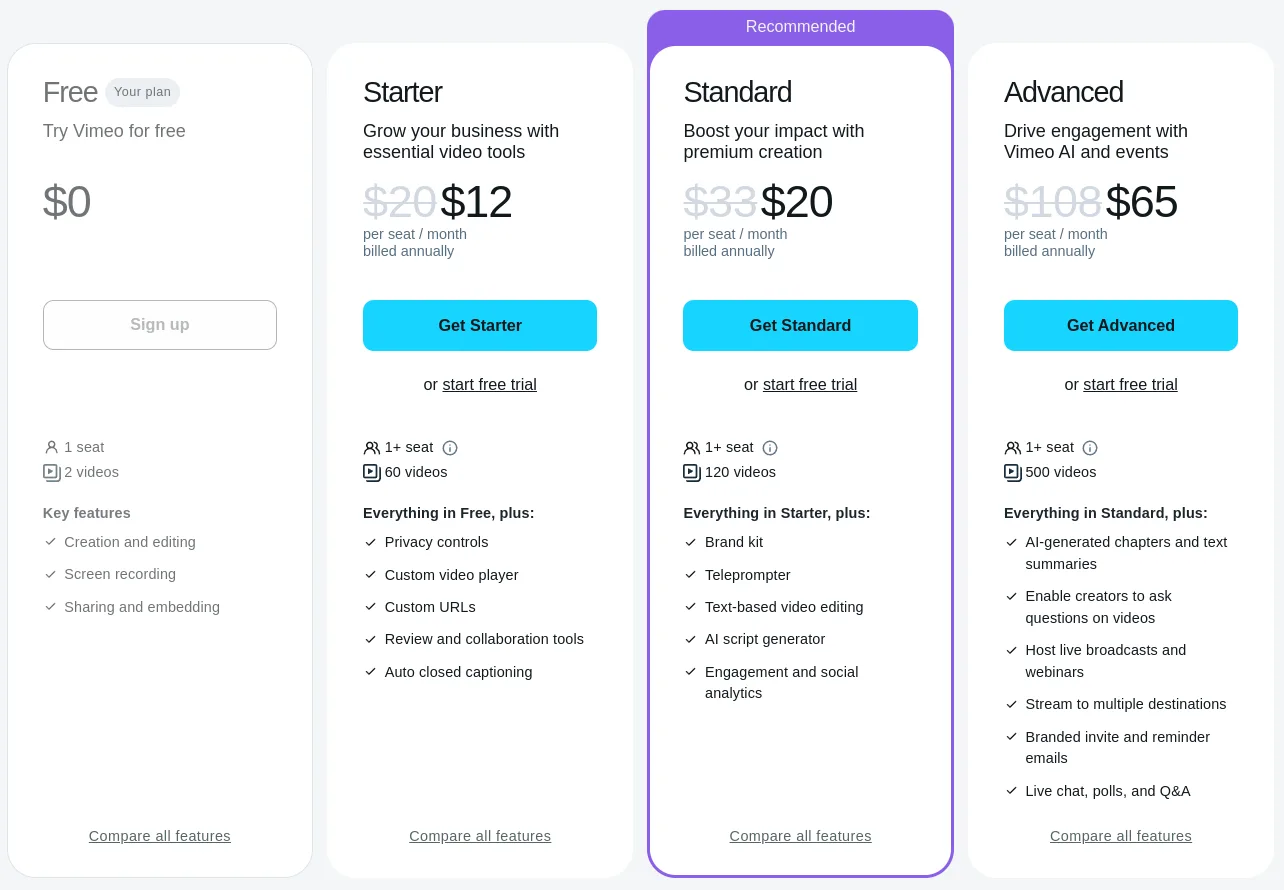This screenshot has height=890, width=1284.
Task: Open Compare all features under Starter plan
Action: tap(480, 836)
